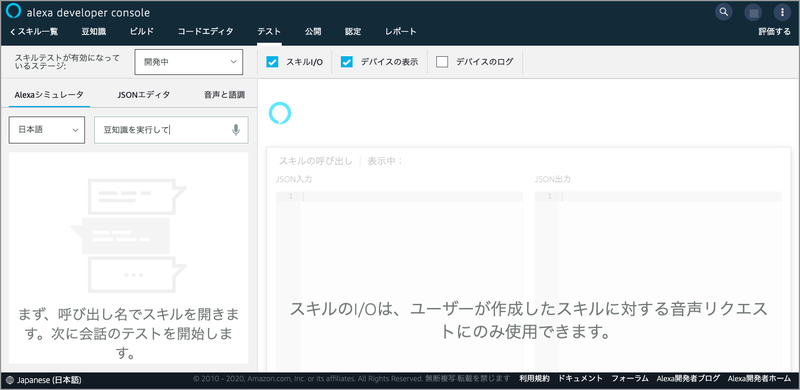The height and width of the screenshot is (390, 800).
Task: Open the ドキュメント footer link
Action: pos(581,379)
